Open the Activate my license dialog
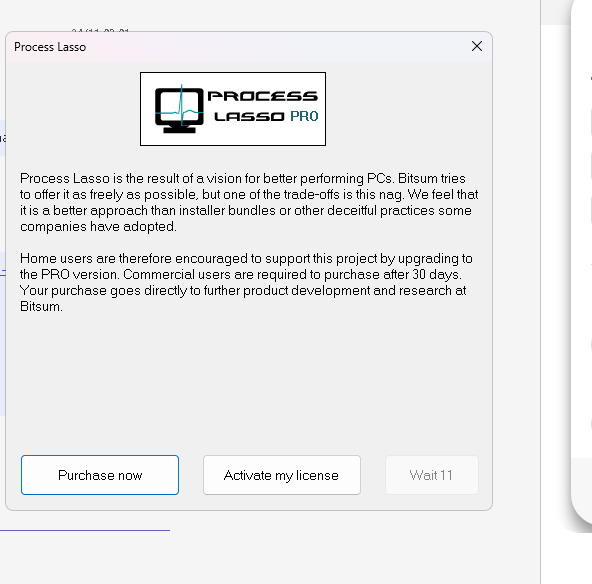The image size is (592, 584). [282, 475]
